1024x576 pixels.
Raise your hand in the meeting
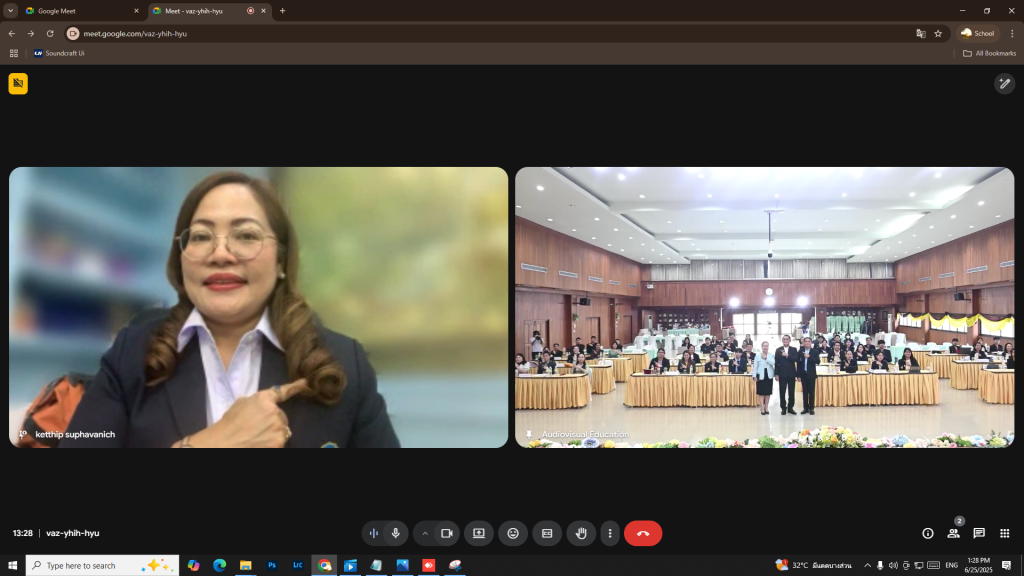[x=581, y=533]
